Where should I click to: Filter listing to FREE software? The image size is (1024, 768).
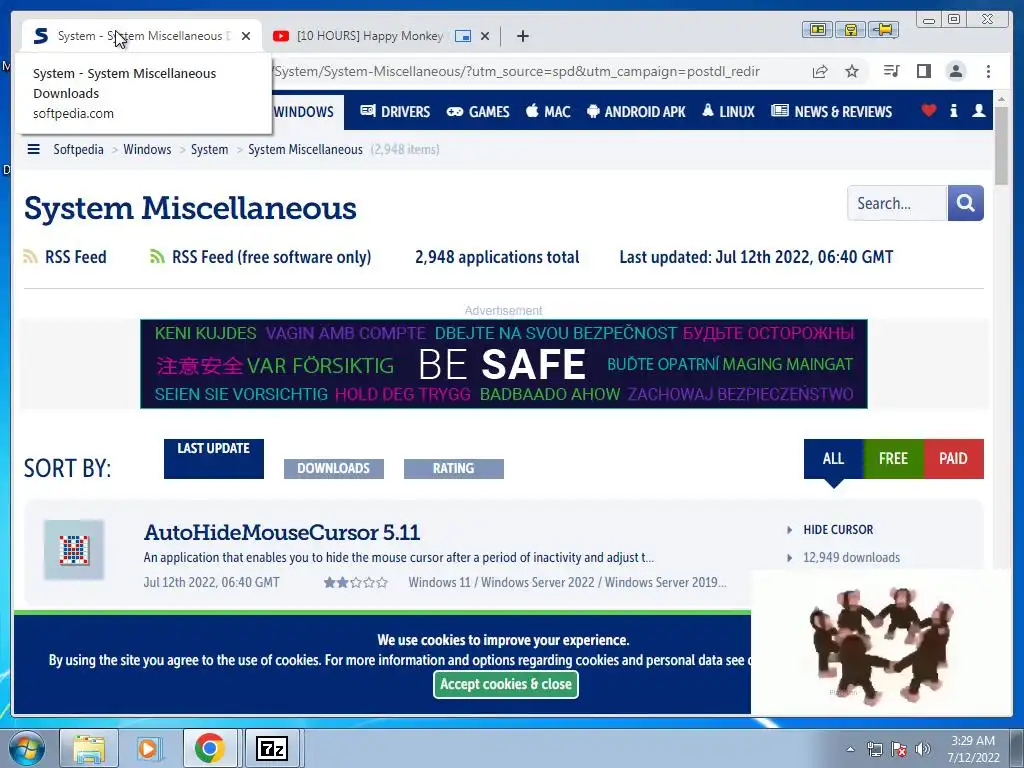coord(893,458)
